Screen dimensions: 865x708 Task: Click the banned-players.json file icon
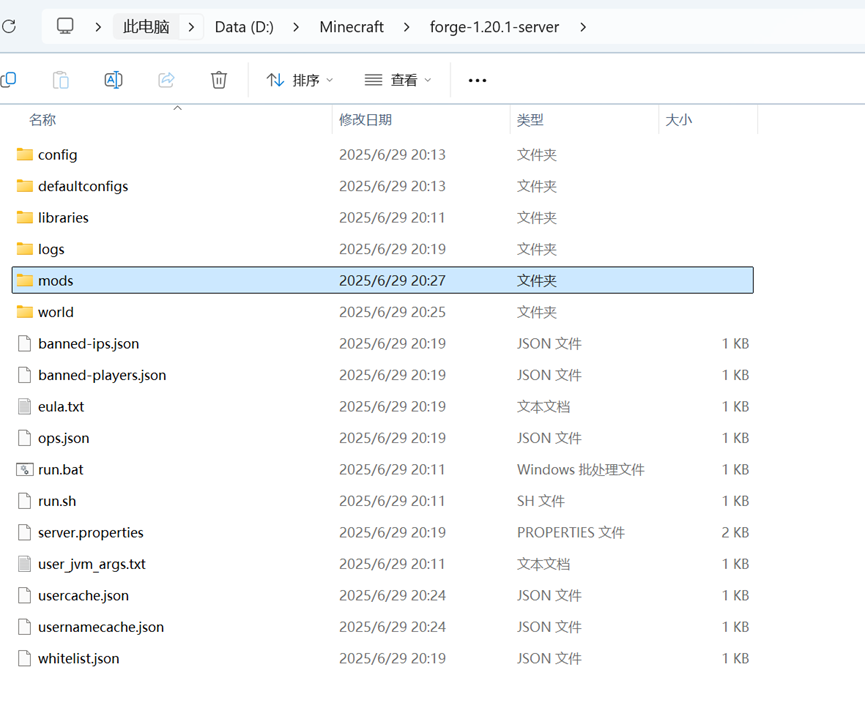pyautogui.click(x=25, y=375)
